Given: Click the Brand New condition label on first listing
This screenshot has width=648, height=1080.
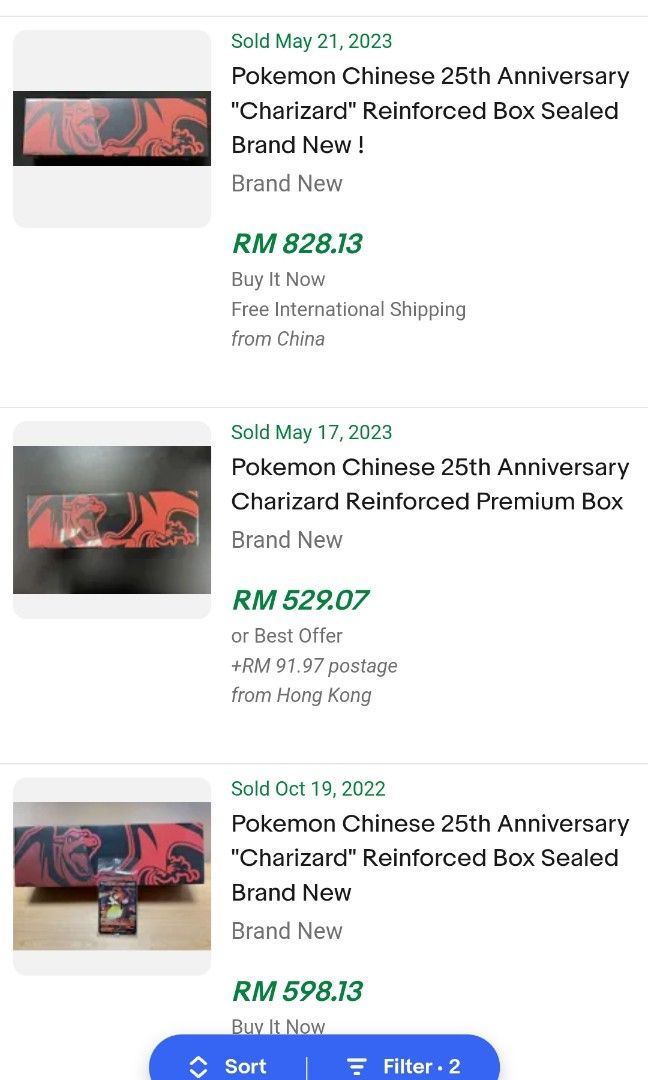Looking at the screenshot, I should [286, 183].
